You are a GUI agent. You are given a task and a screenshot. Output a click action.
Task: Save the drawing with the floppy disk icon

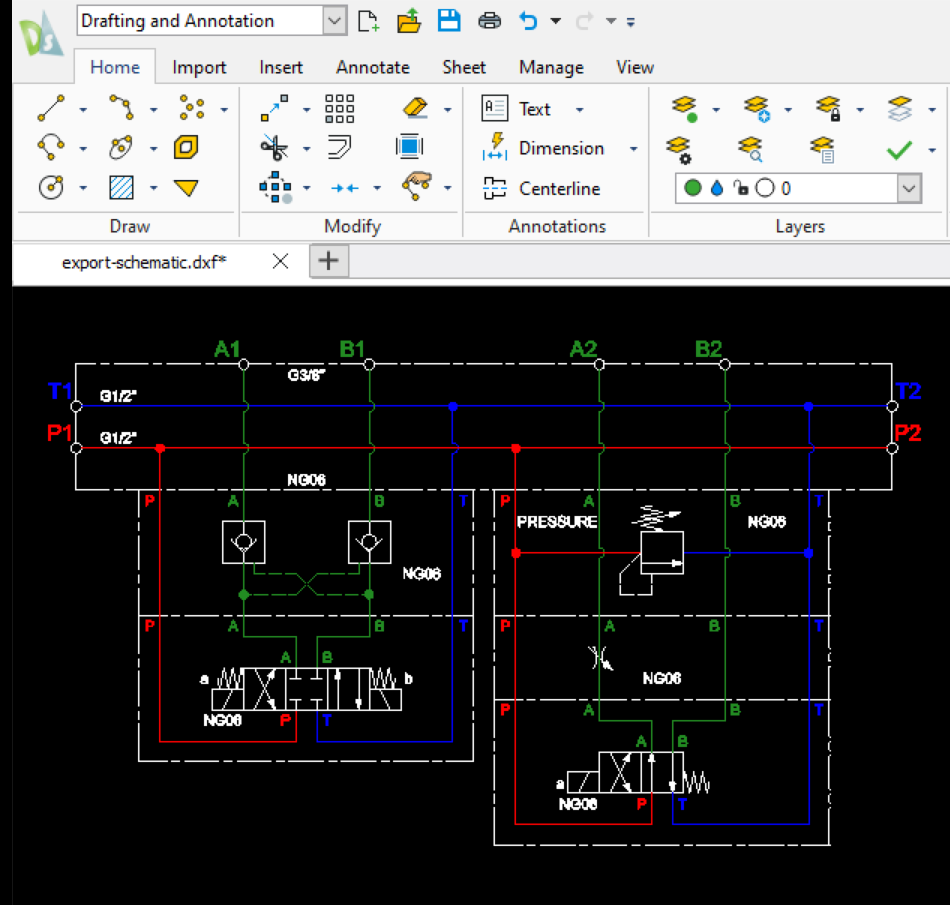[x=449, y=20]
